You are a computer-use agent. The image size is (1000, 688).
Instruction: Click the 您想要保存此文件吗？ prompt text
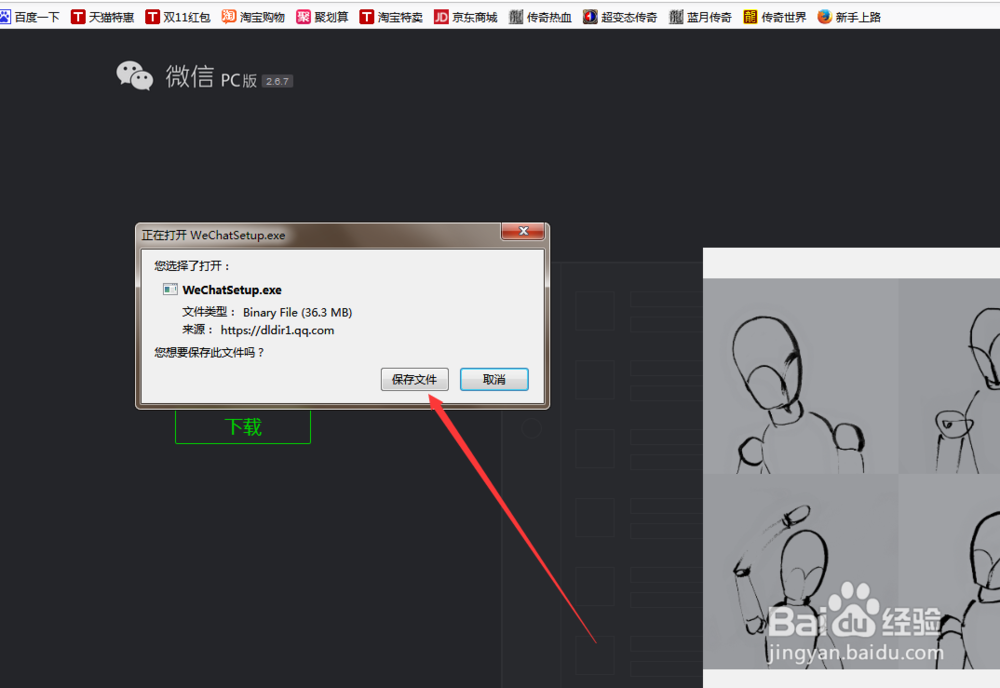pyautogui.click(x=209, y=353)
